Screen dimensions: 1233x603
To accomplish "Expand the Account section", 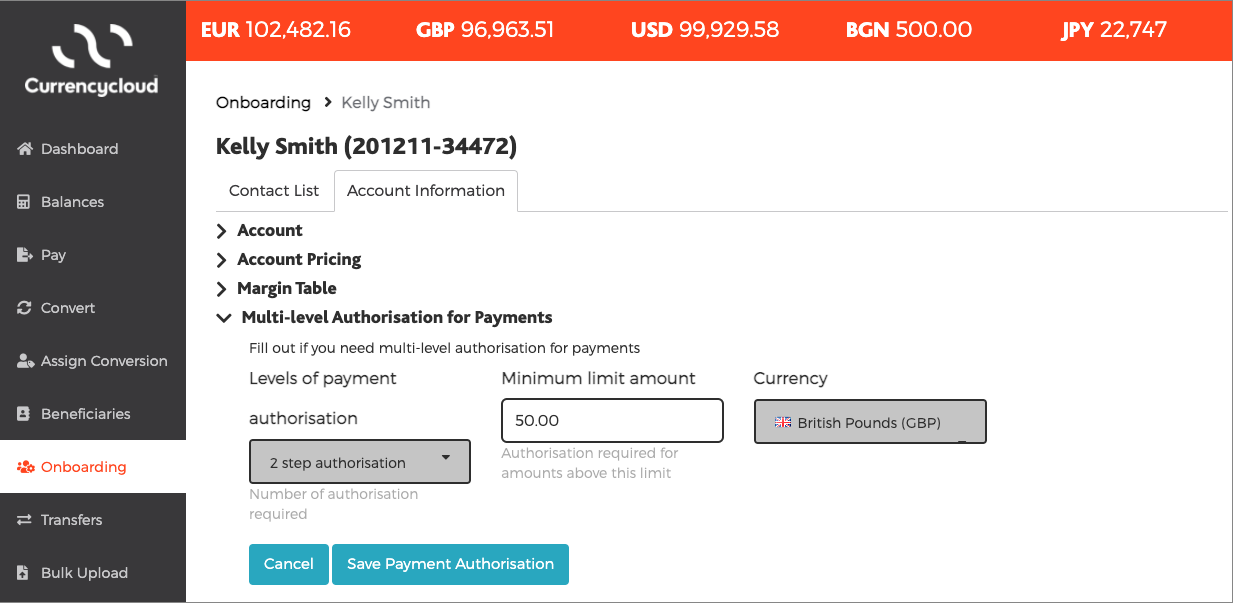I will [x=222, y=231].
